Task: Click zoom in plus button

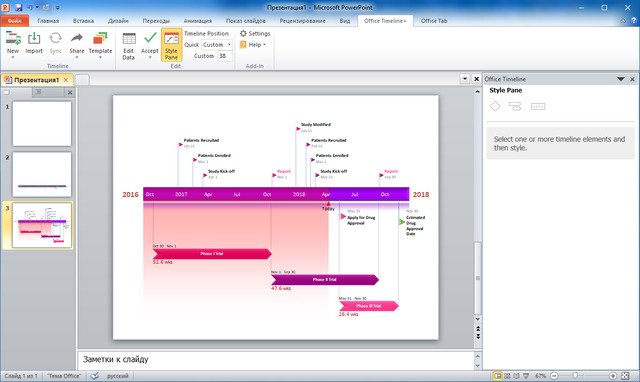Action: point(613,376)
